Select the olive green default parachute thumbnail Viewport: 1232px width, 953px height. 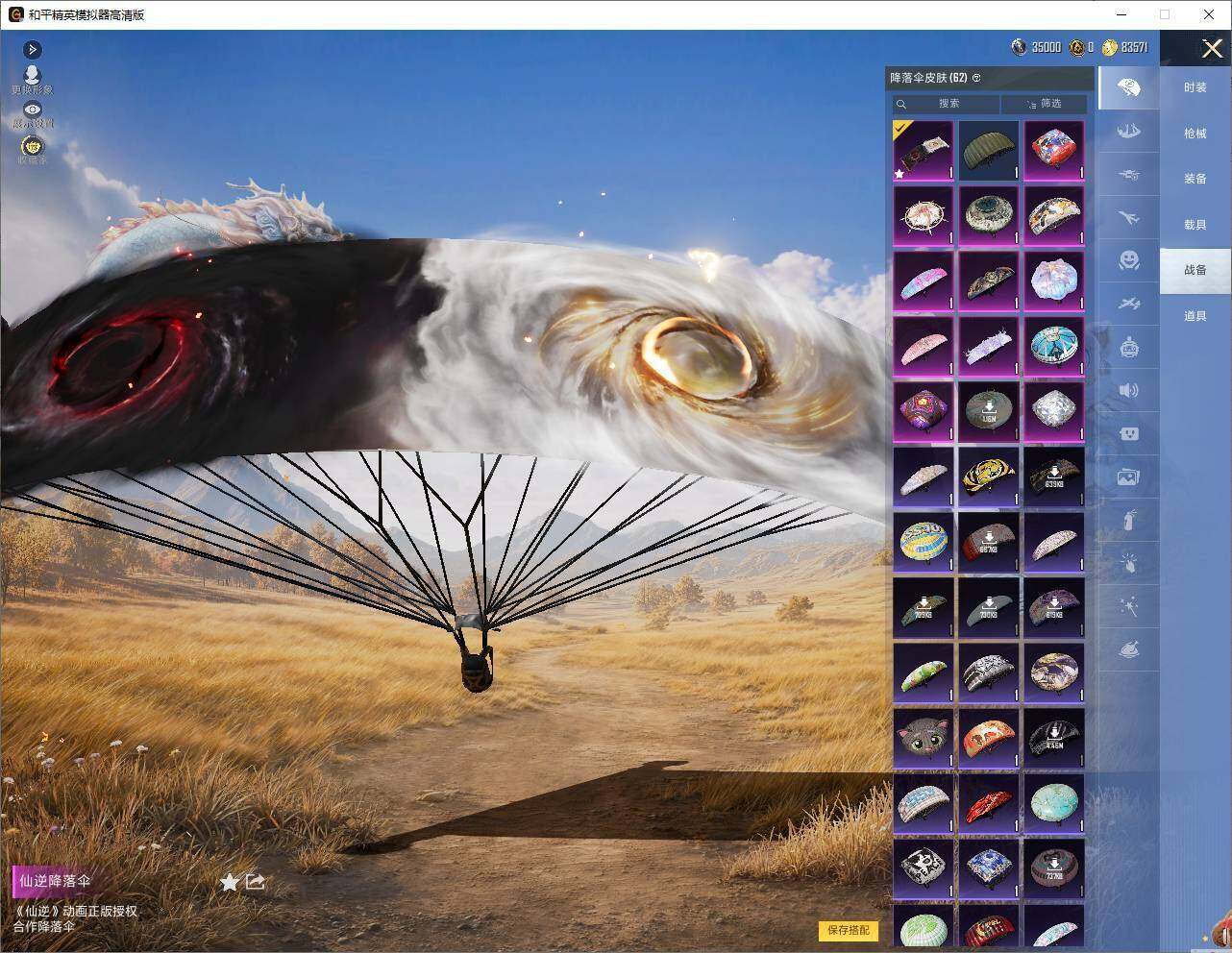click(x=988, y=150)
